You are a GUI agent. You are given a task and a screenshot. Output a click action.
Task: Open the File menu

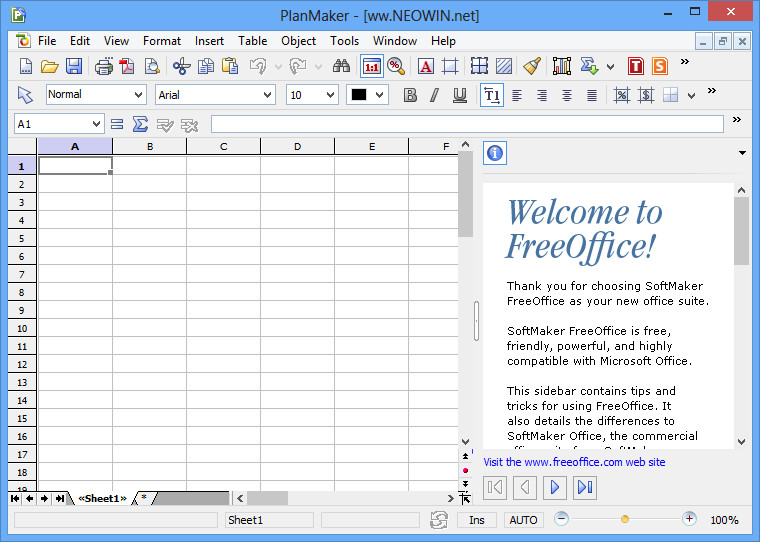click(x=47, y=41)
